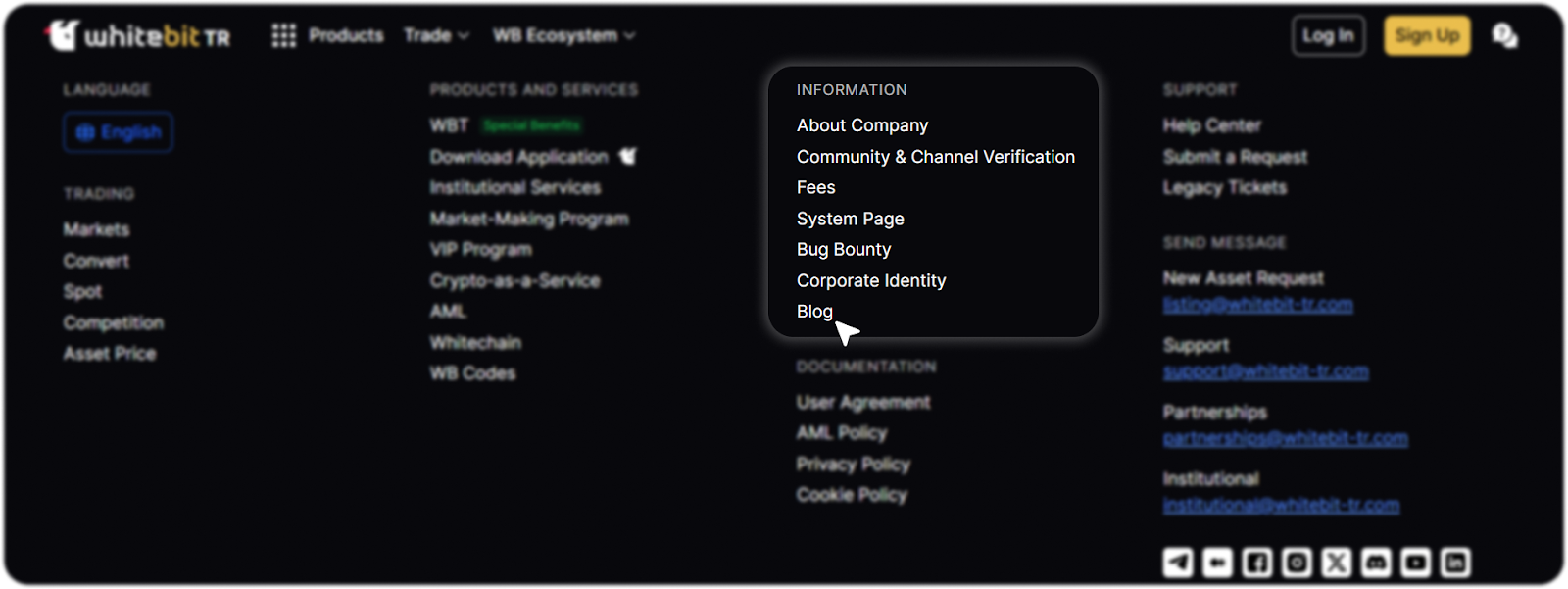Screen dimensions: 1568x589
Task: Open the LinkedIn social icon
Action: 1455,563
